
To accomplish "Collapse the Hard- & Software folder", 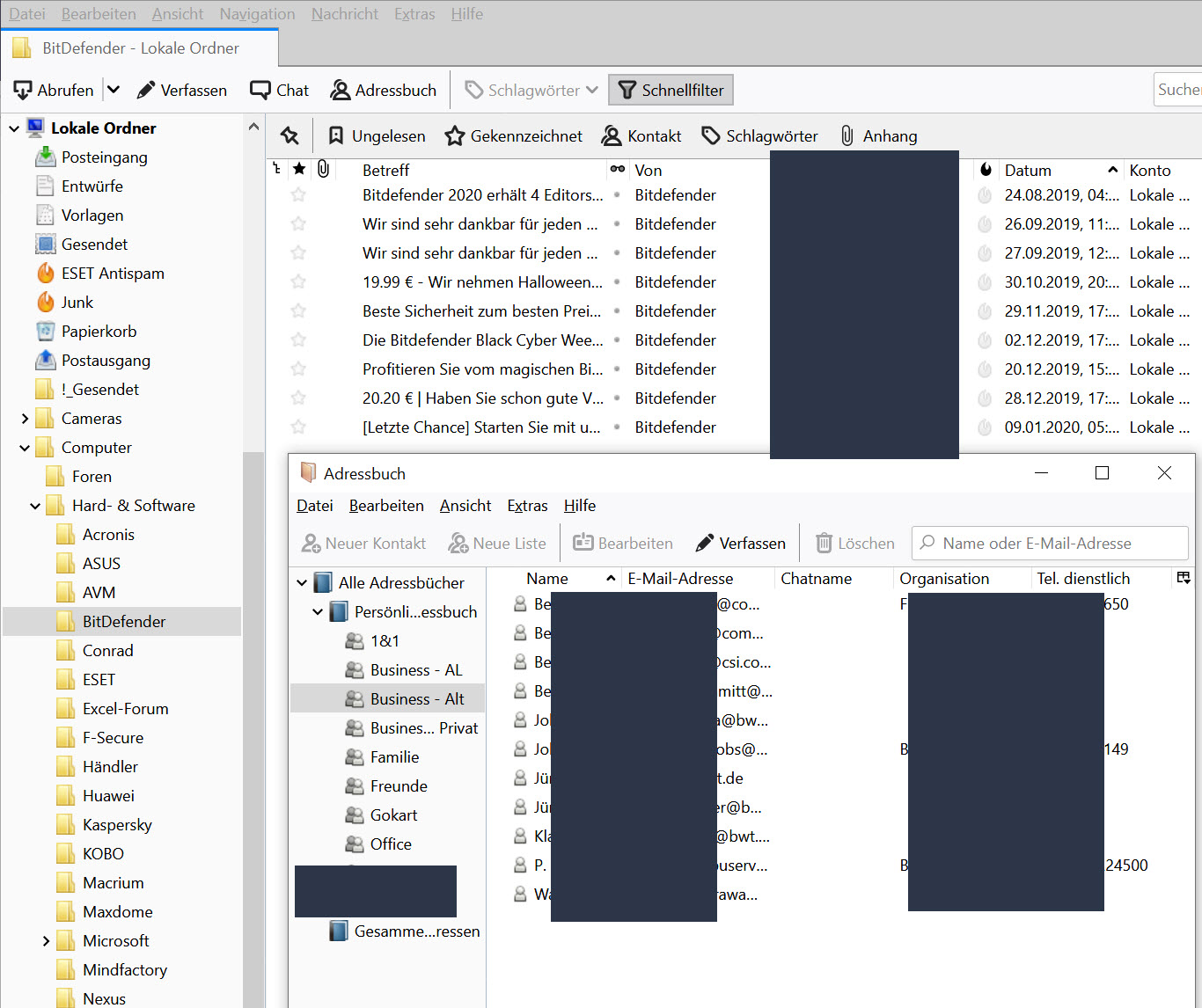I will [x=35, y=506].
